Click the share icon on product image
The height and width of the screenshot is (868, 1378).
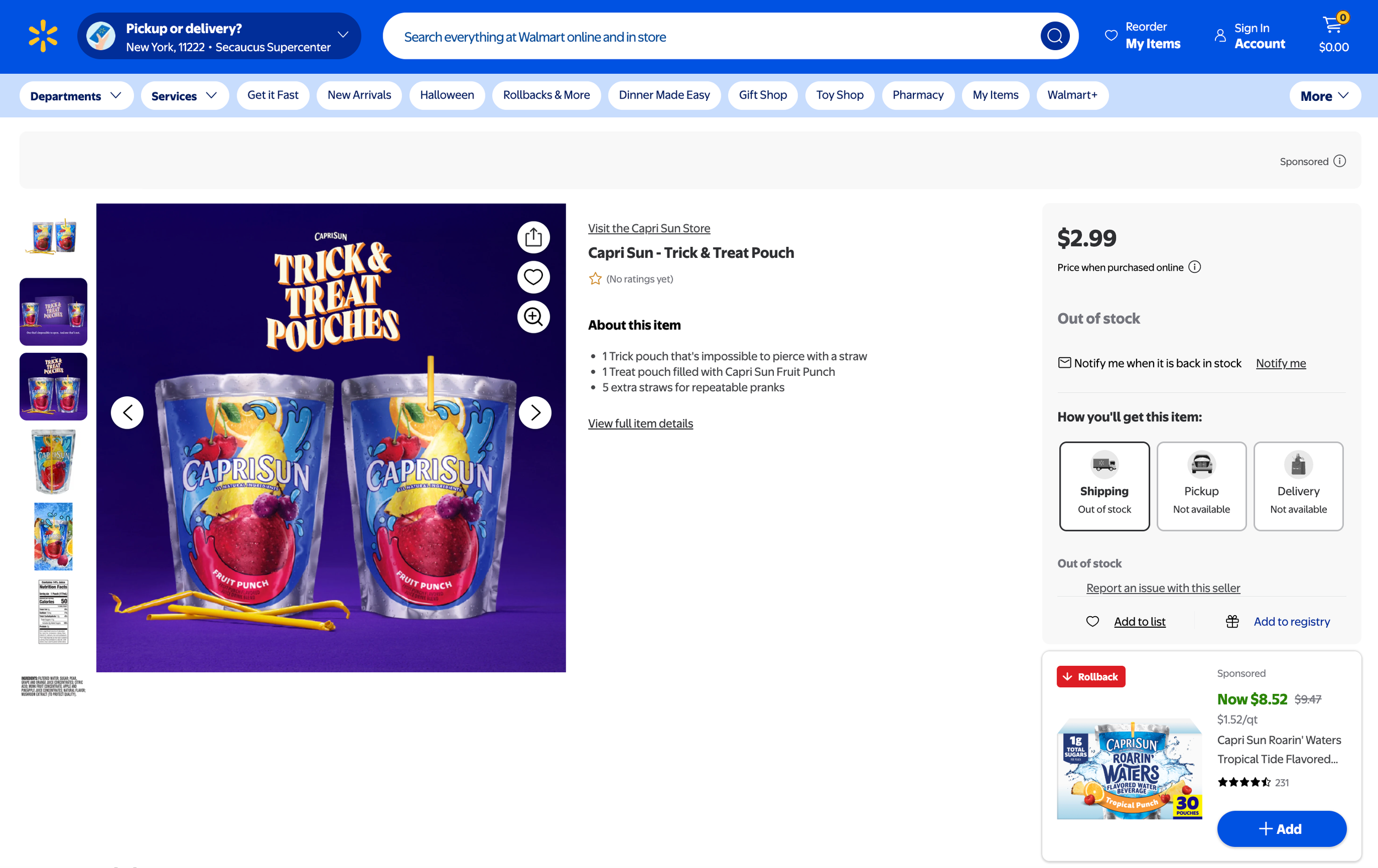tap(534, 237)
